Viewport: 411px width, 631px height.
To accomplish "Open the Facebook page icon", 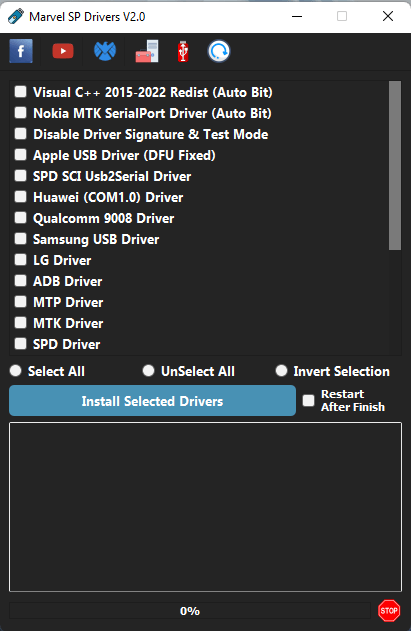I will pyautogui.click(x=21, y=51).
